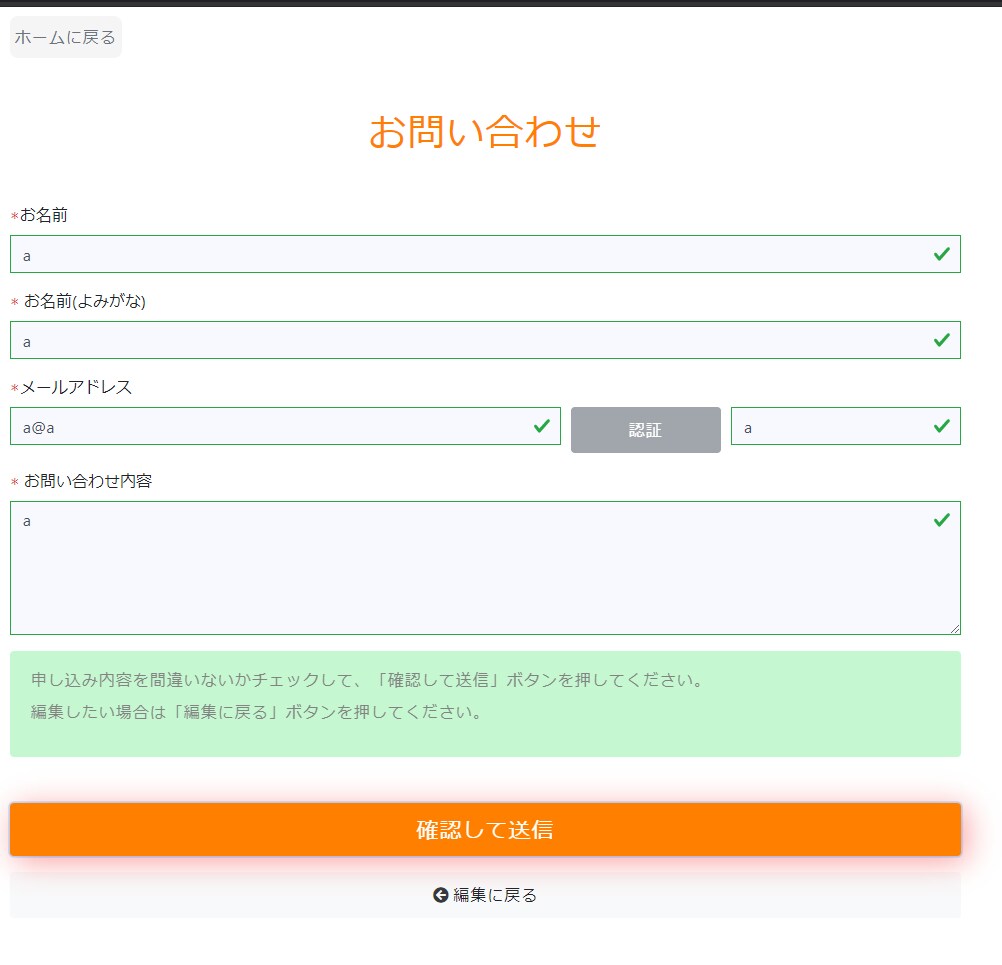Viewport: 1002px width, 965px height.
Task: Click the メールアドレス label
Action: point(76,387)
